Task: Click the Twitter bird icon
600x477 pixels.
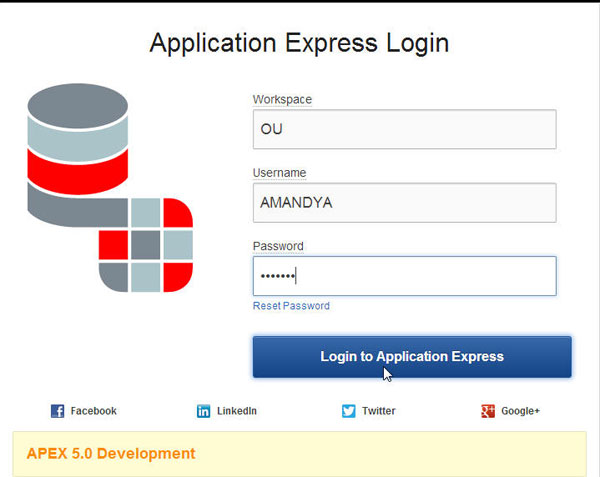Action: tap(349, 411)
